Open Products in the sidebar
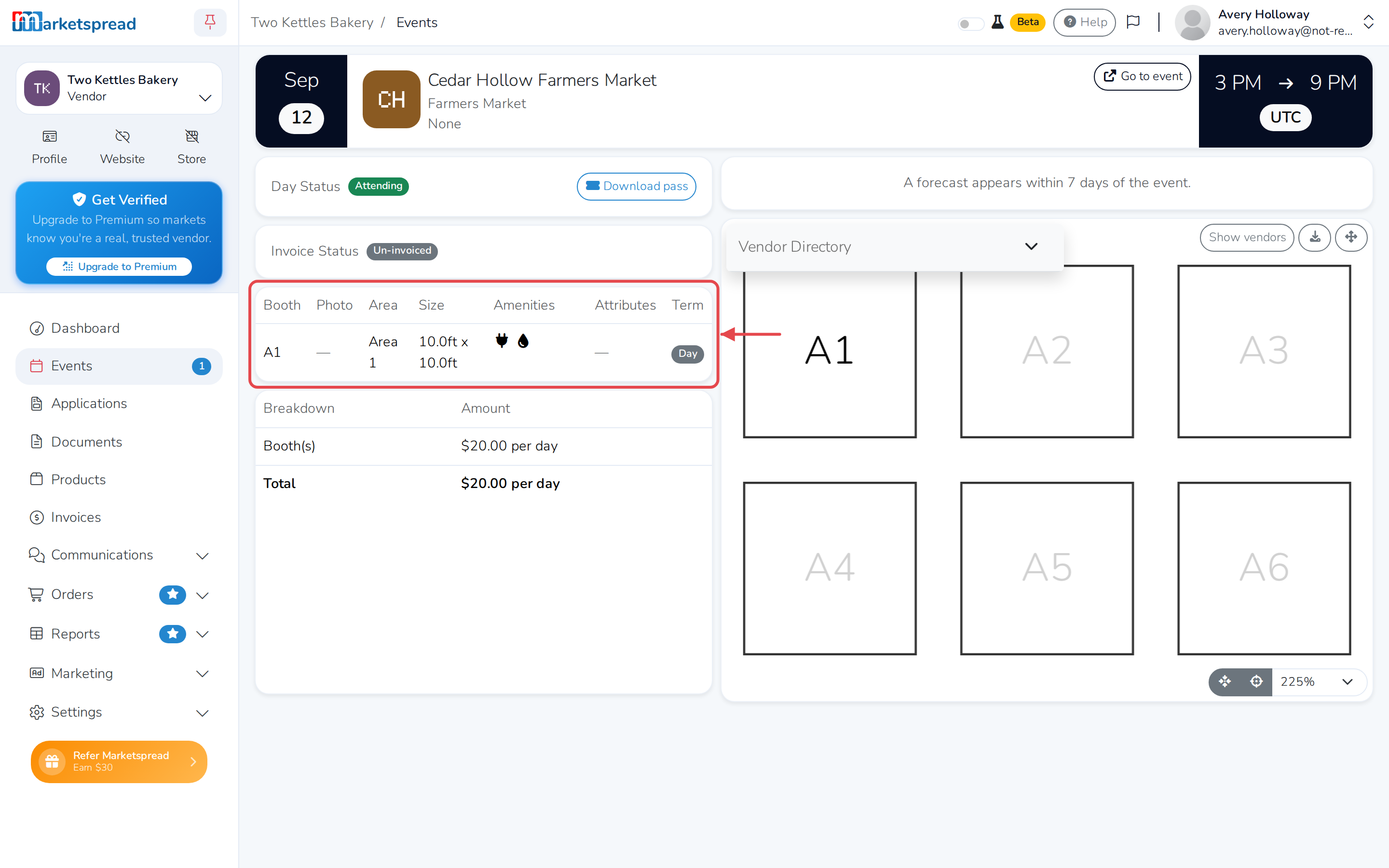 [x=119, y=479]
